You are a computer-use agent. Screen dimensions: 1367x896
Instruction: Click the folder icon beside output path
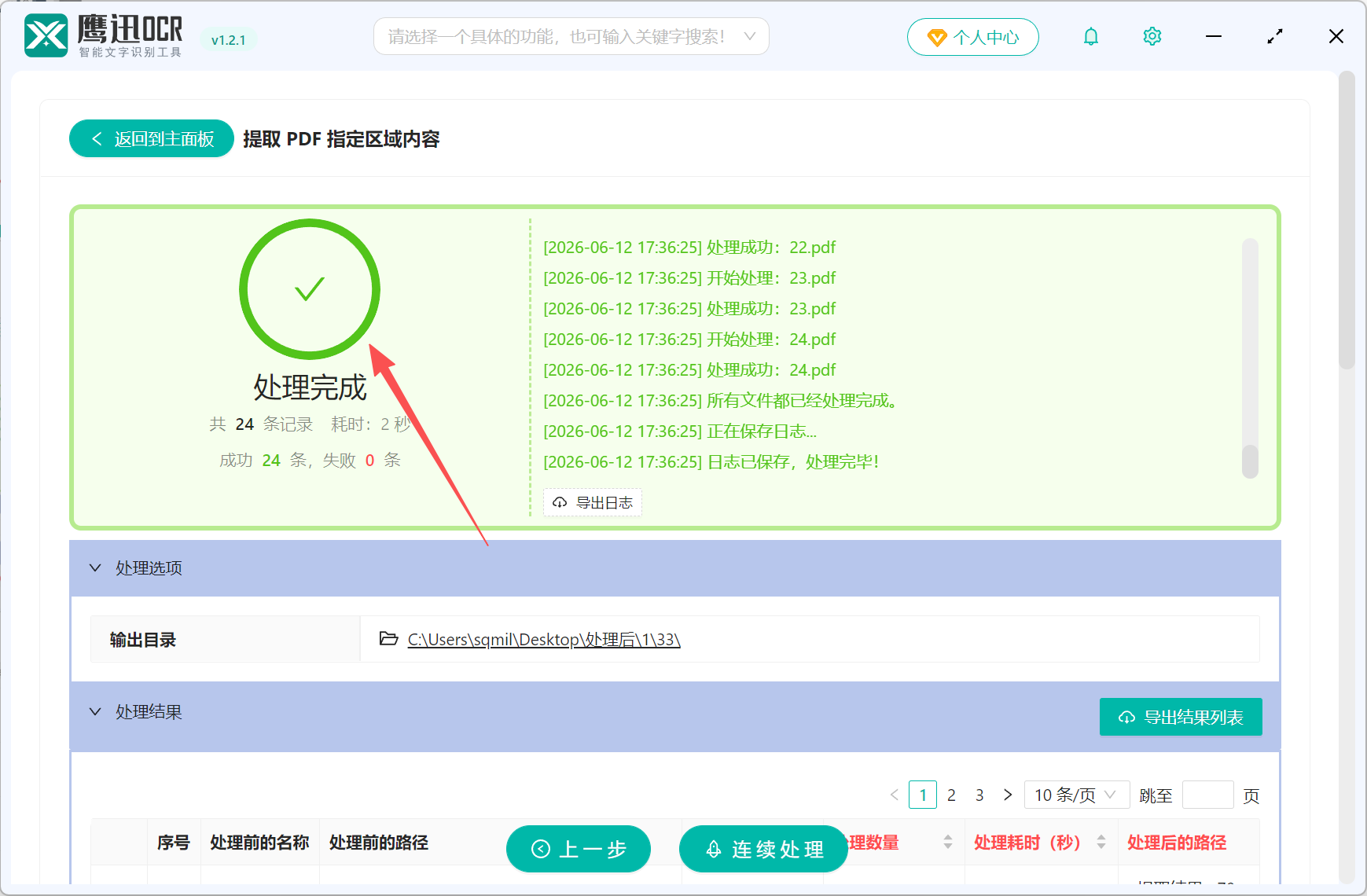click(x=388, y=638)
